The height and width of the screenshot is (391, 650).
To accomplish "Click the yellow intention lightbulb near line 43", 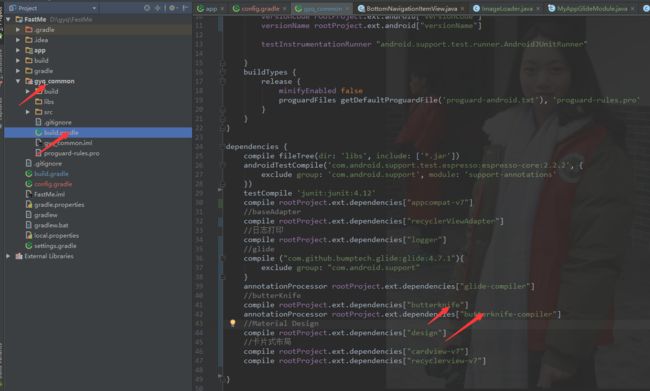I will point(233,323).
